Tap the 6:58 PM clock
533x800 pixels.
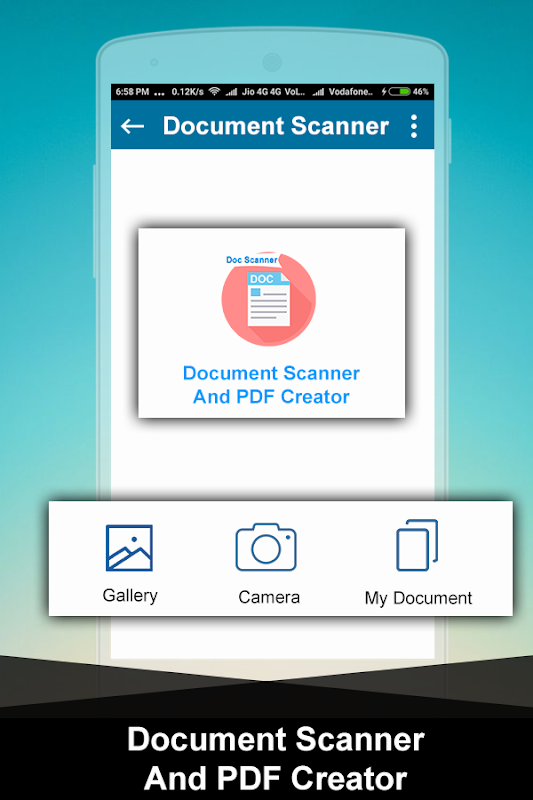click(x=132, y=92)
